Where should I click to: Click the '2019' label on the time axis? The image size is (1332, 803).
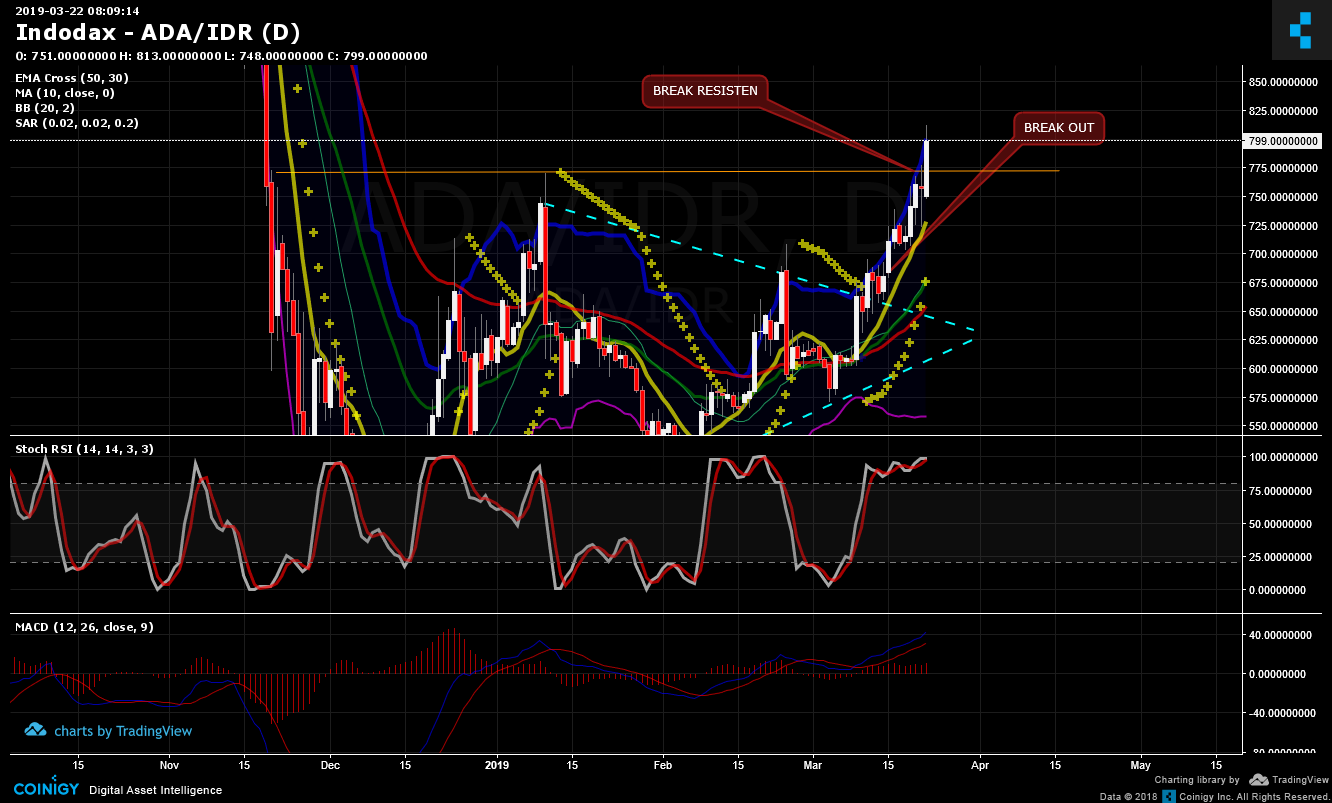click(x=495, y=764)
